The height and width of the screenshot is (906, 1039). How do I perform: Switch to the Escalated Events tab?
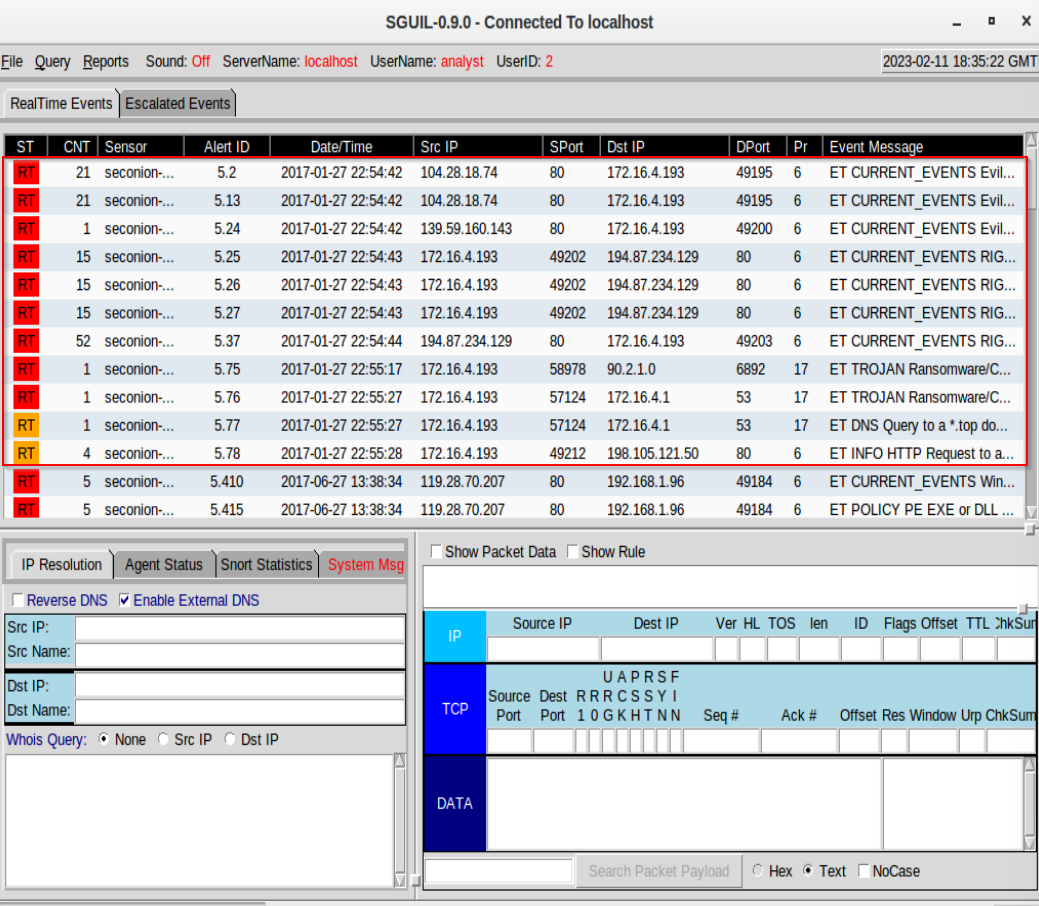click(x=177, y=103)
